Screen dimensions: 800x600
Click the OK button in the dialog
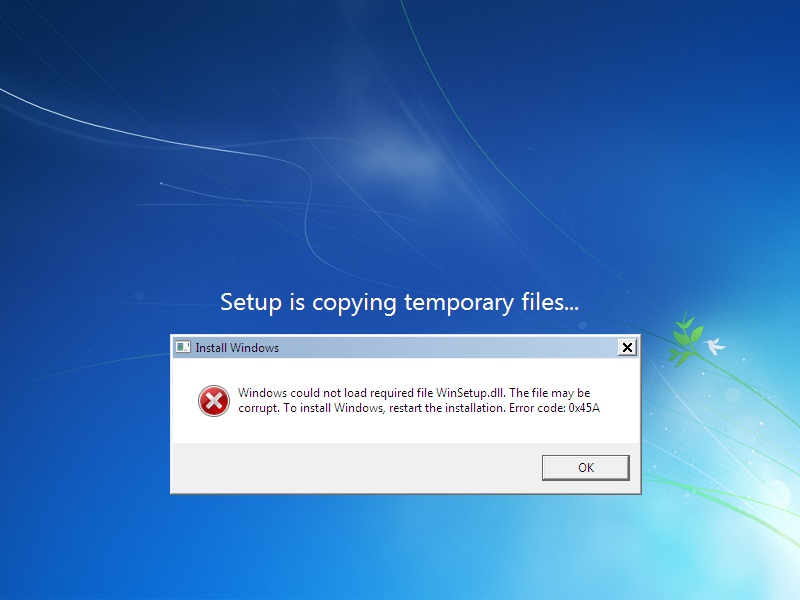pos(586,467)
